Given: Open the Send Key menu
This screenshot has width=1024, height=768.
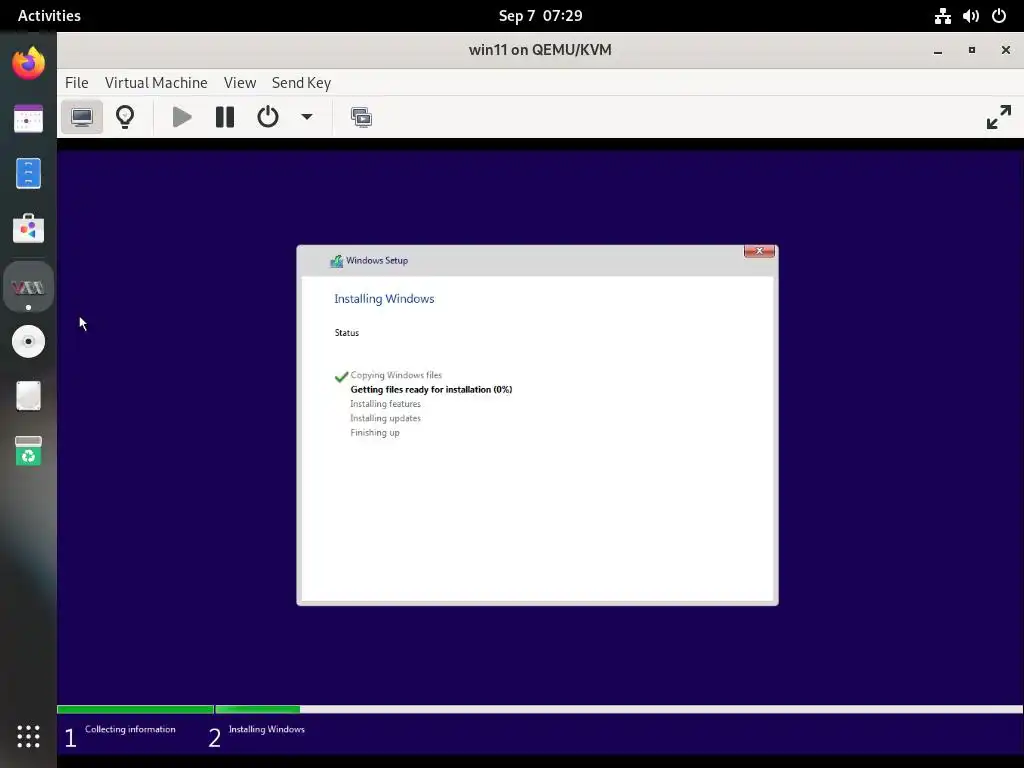Looking at the screenshot, I should click(301, 83).
